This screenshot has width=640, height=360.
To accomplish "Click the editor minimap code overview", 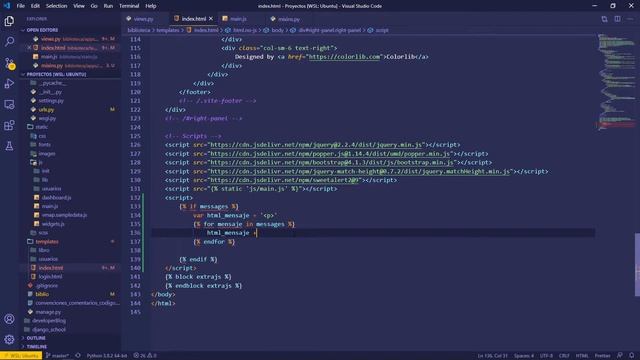I will [x=616, y=82].
